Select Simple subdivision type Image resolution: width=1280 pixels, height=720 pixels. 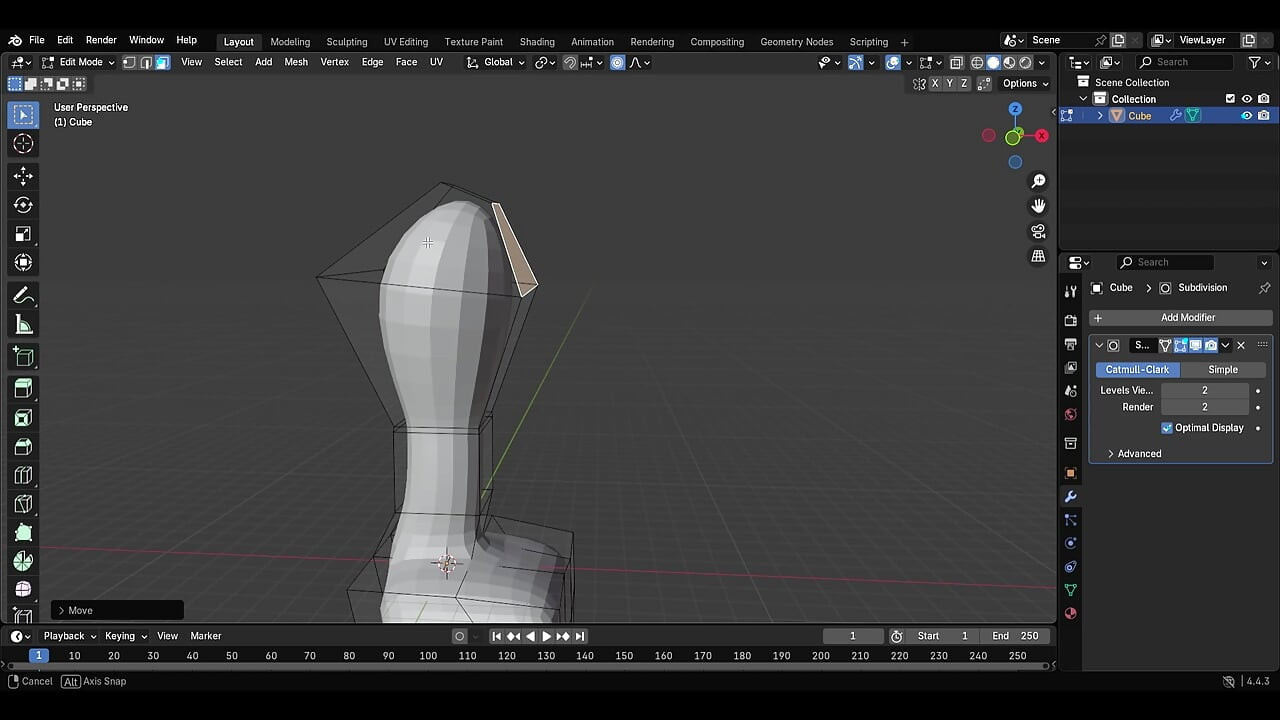point(1223,370)
